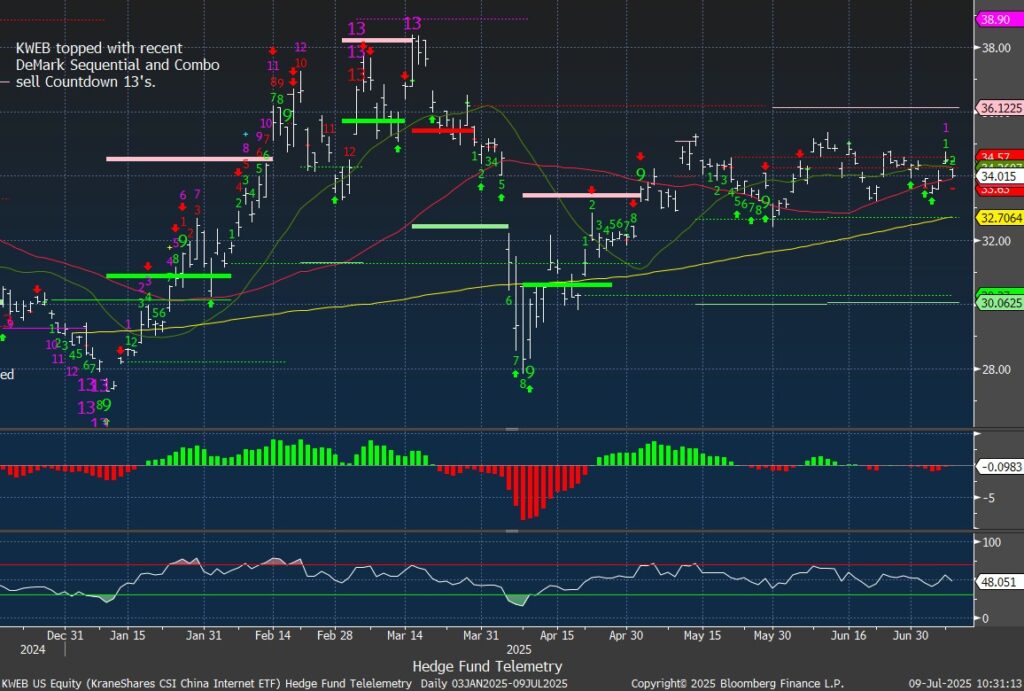The width and height of the screenshot is (1024, 691).
Task: Select the 48.051 oscillator value tag
Action: click(999, 582)
